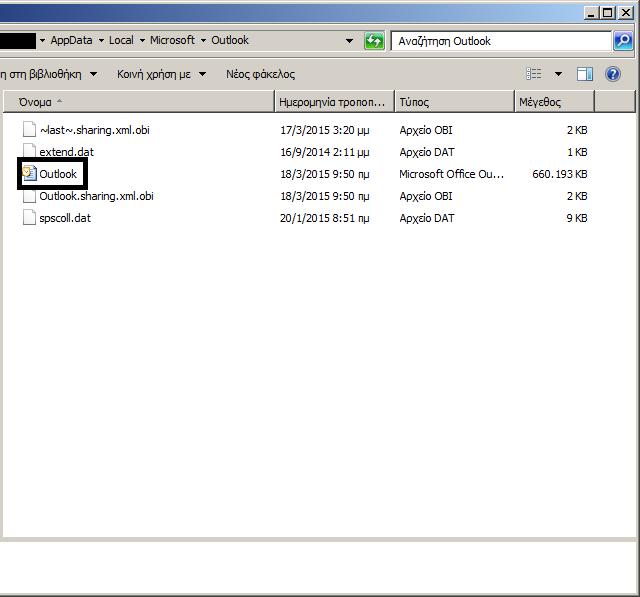The width and height of the screenshot is (640, 597).
Task: Select the extend.dat file icon
Action: (29, 151)
